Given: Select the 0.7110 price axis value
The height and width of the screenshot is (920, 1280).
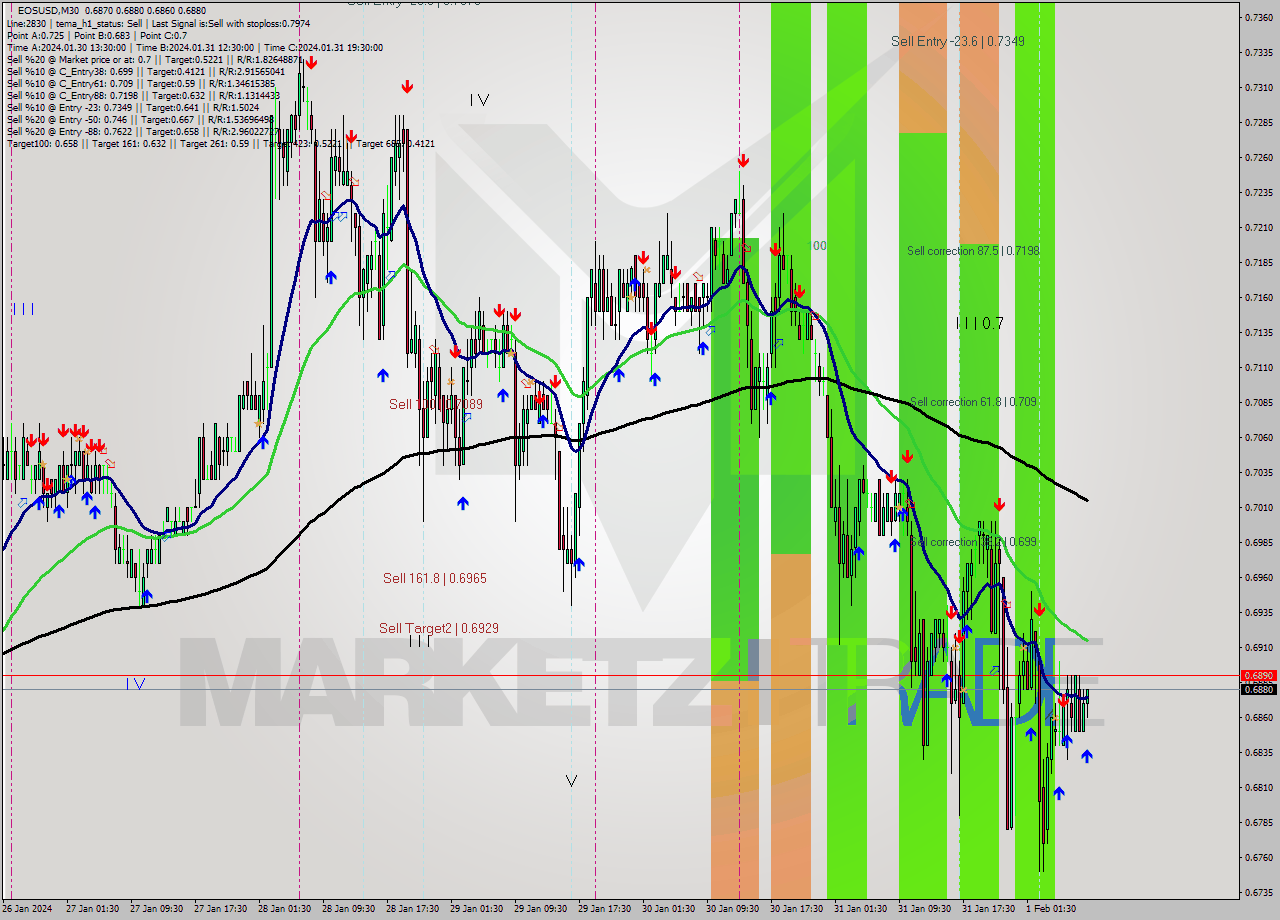Looking at the screenshot, I should (x=1258, y=368).
